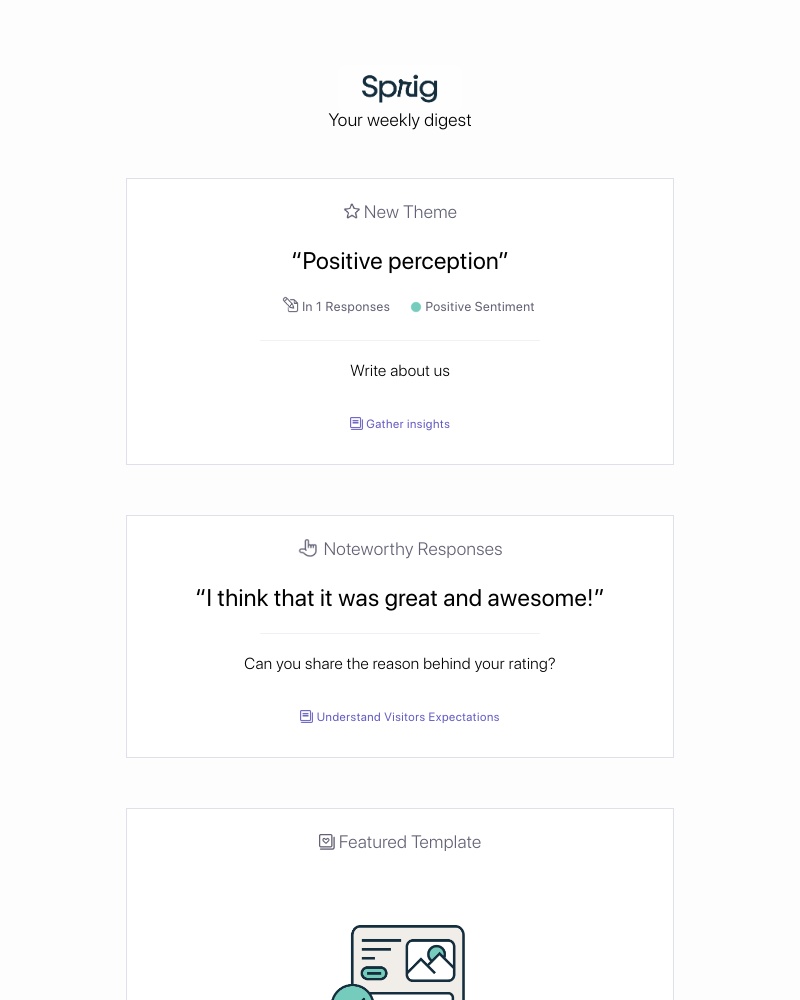Click the Positive perception theme title
The width and height of the screenshot is (800, 1000).
pyautogui.click(x=400, y=261)
